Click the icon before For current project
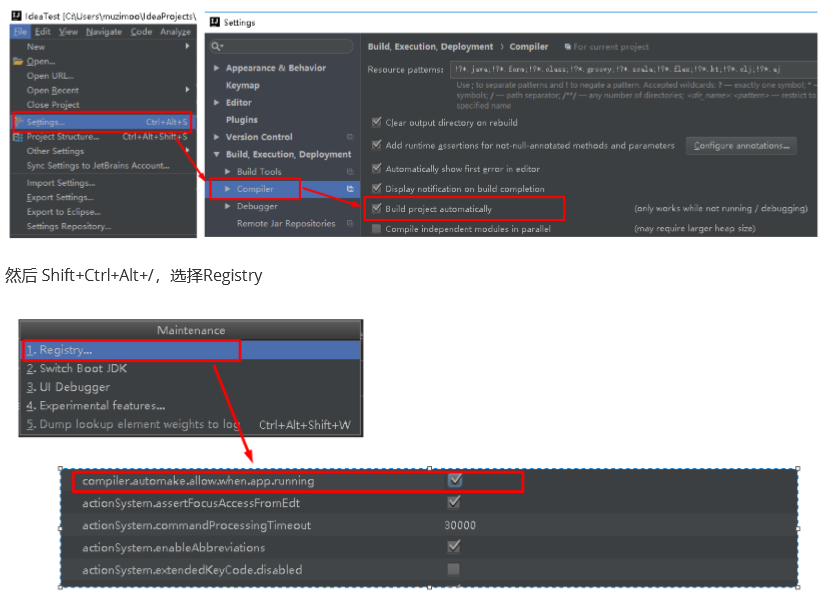 pyautogui.click(x=568, y=47)
